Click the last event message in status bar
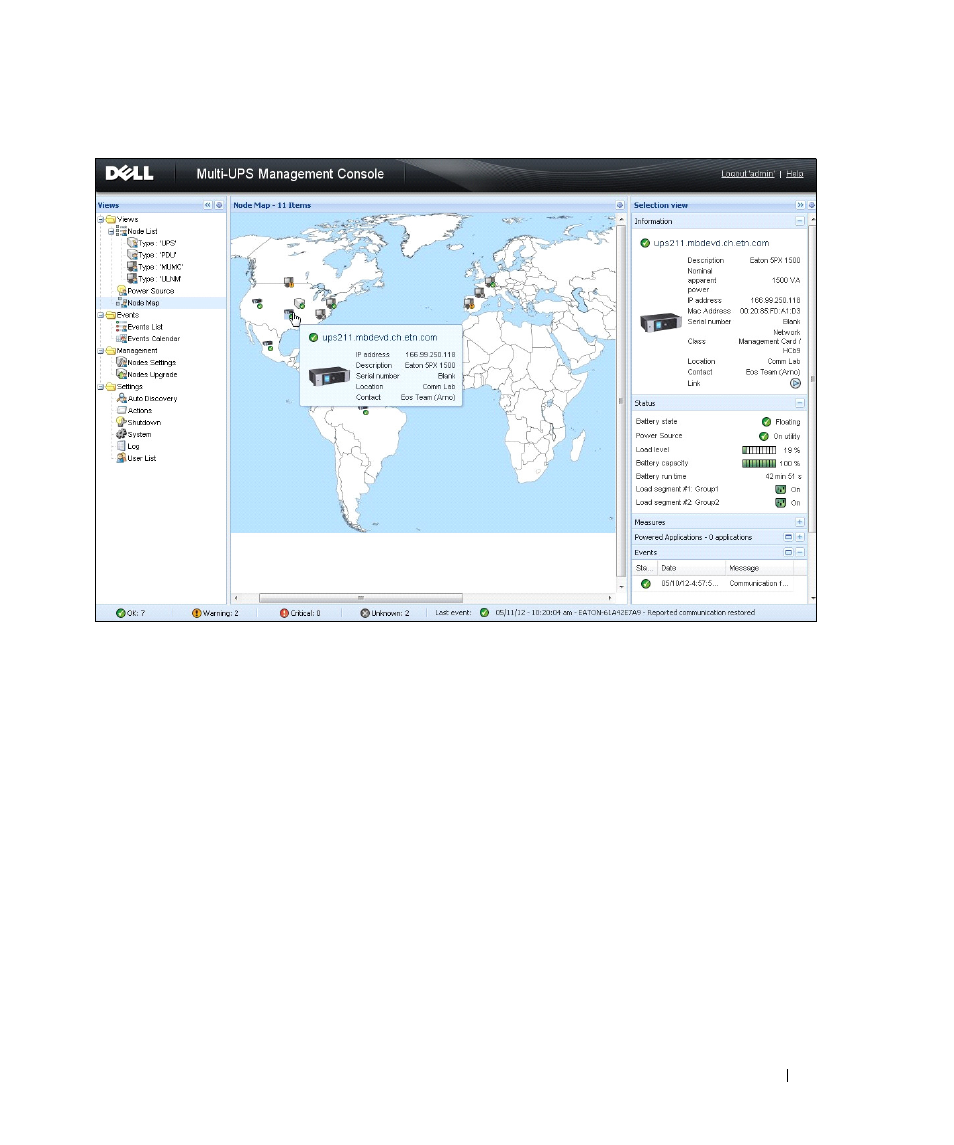Screen dimensions: 954x1145 [x=625, y=613]
